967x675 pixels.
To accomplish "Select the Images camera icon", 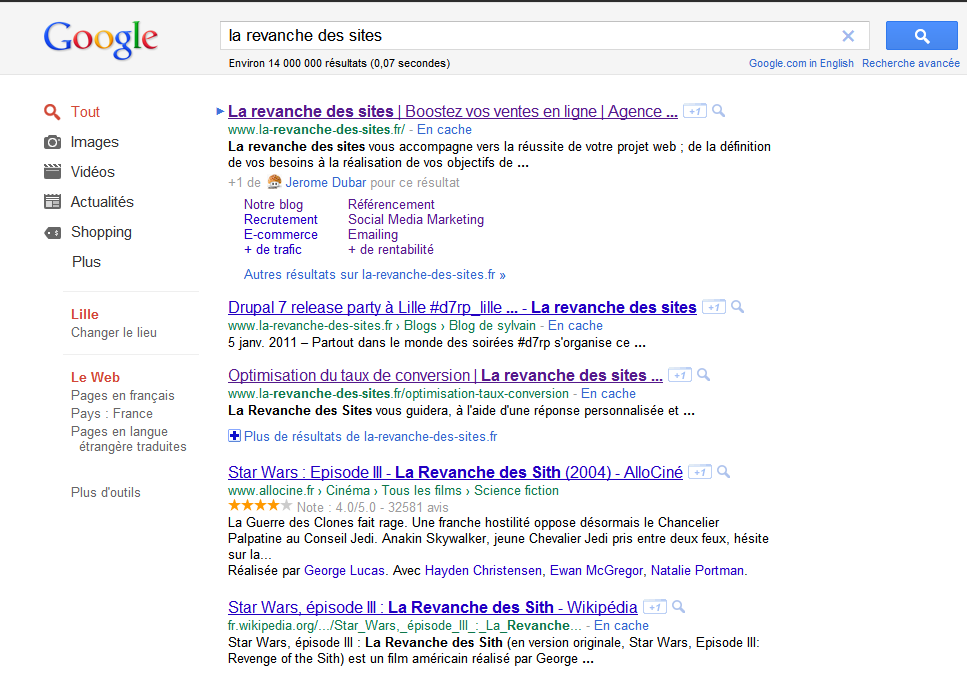I will coord(52,142).
